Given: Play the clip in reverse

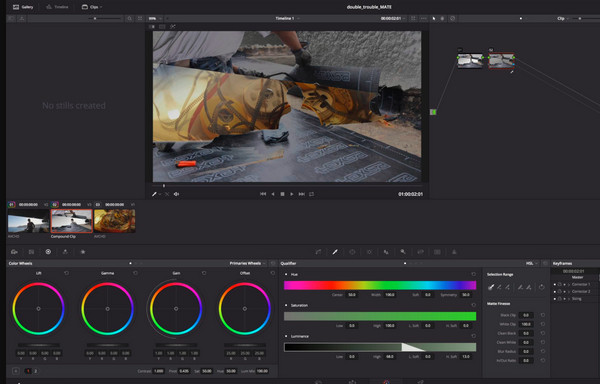Looking at the screenshot, I should coord(273,194).
